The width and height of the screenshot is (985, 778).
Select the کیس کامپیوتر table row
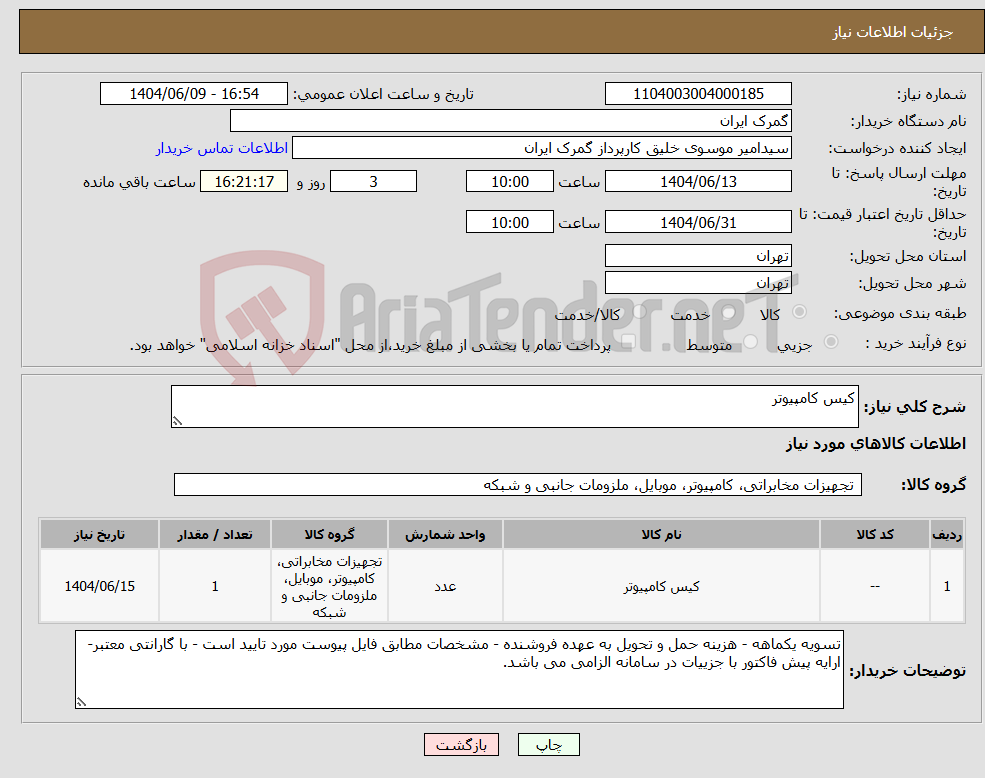(657, 586)
